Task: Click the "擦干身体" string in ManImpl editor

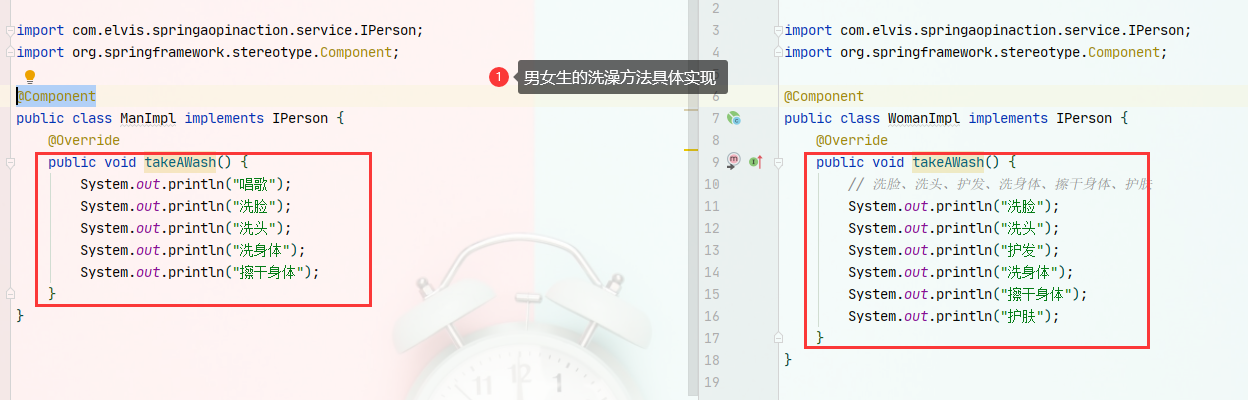Action: [x=269, y=272]
